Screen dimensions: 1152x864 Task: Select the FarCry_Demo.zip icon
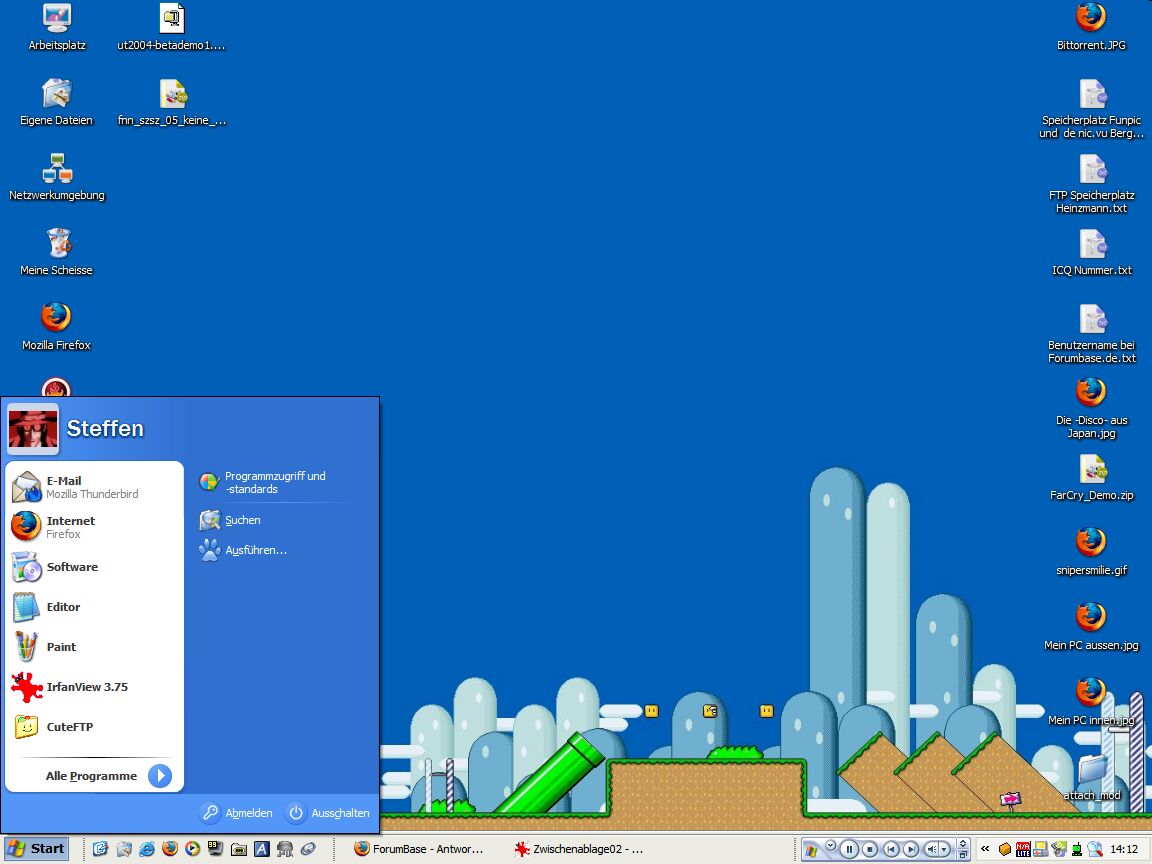tap(1091, 476)
